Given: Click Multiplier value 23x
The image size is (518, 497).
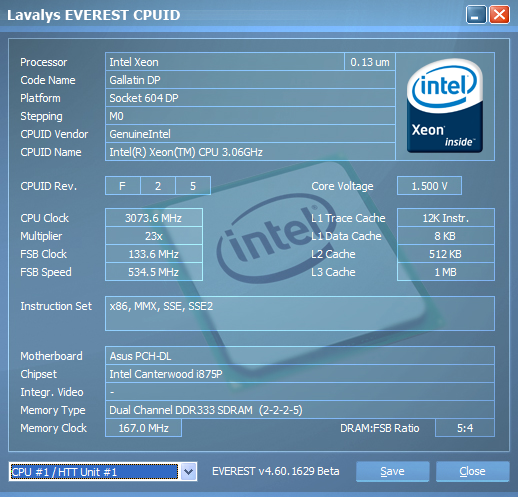Looking at the screenshot, I should click(x=154, y=236).
